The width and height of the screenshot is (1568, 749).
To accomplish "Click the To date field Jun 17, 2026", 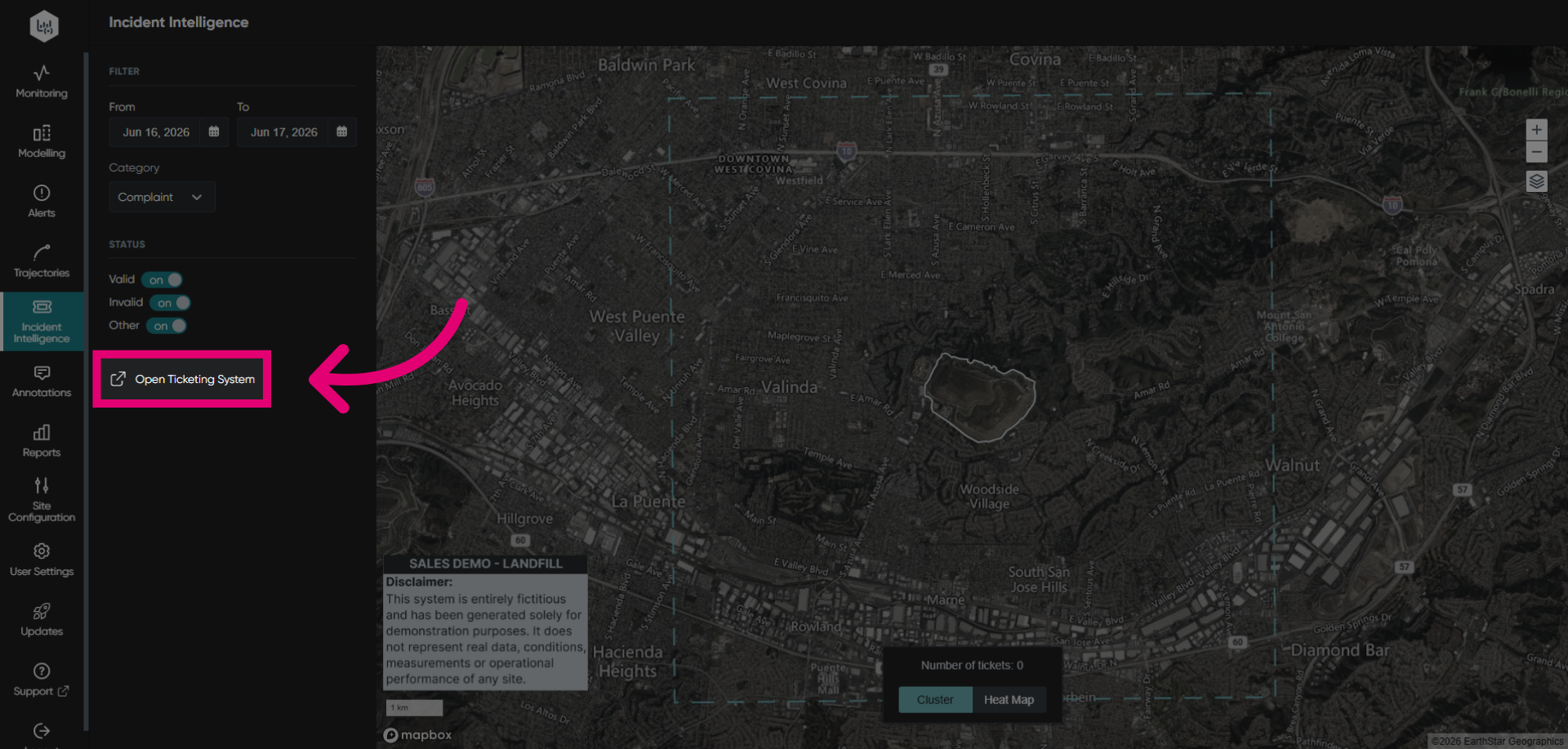I will click(x=284, y=132).
